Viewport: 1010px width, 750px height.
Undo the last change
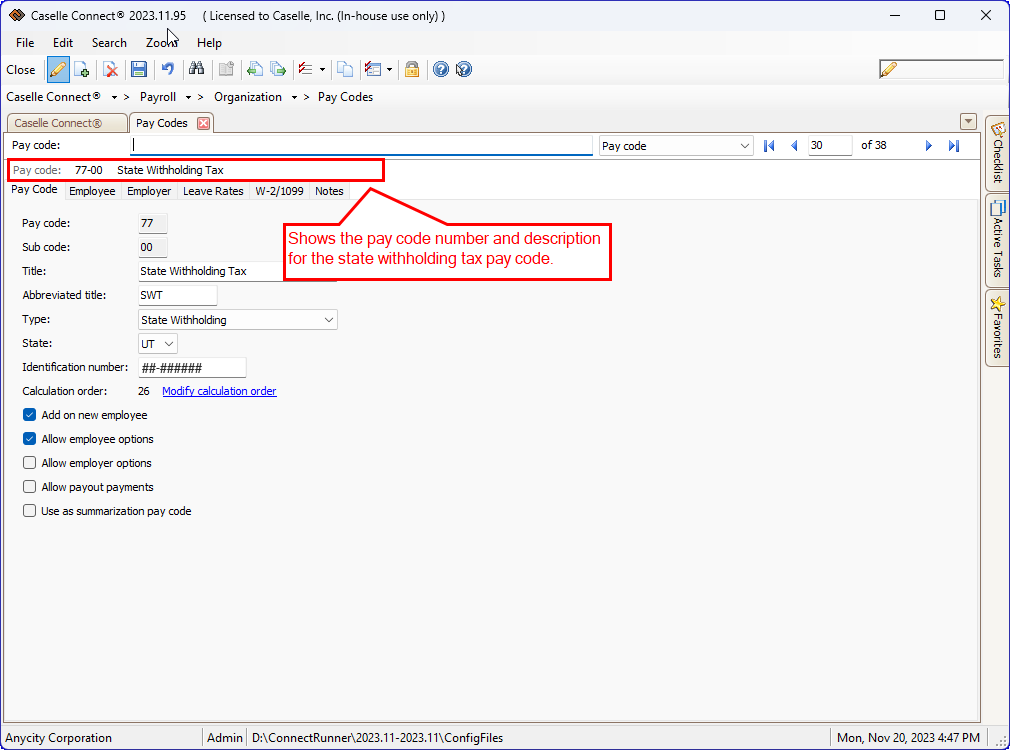[x=167, y=69]
